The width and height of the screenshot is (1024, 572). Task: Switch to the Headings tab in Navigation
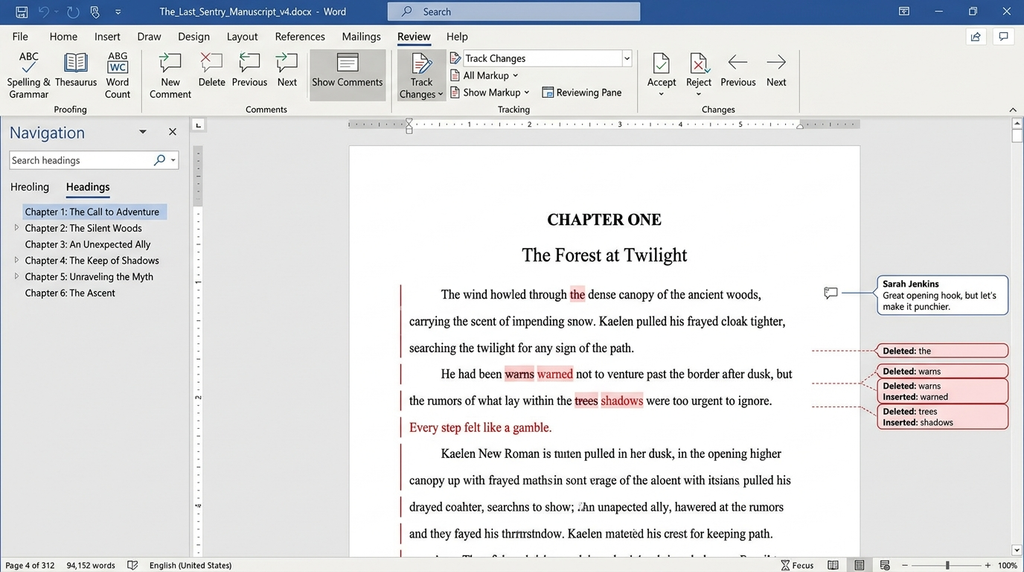[x=88, y=187]
